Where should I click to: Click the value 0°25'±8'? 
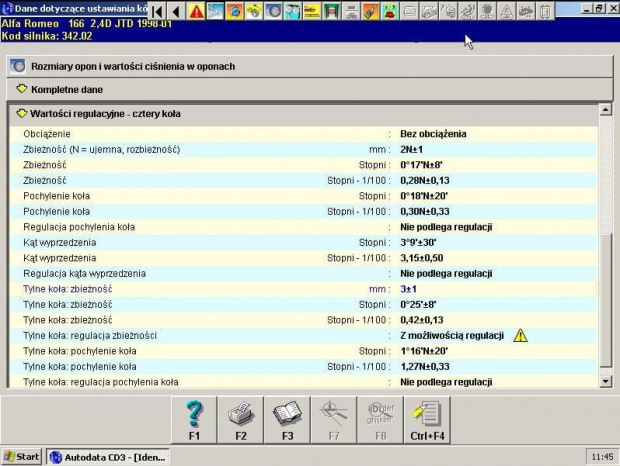tap(418, 304)
